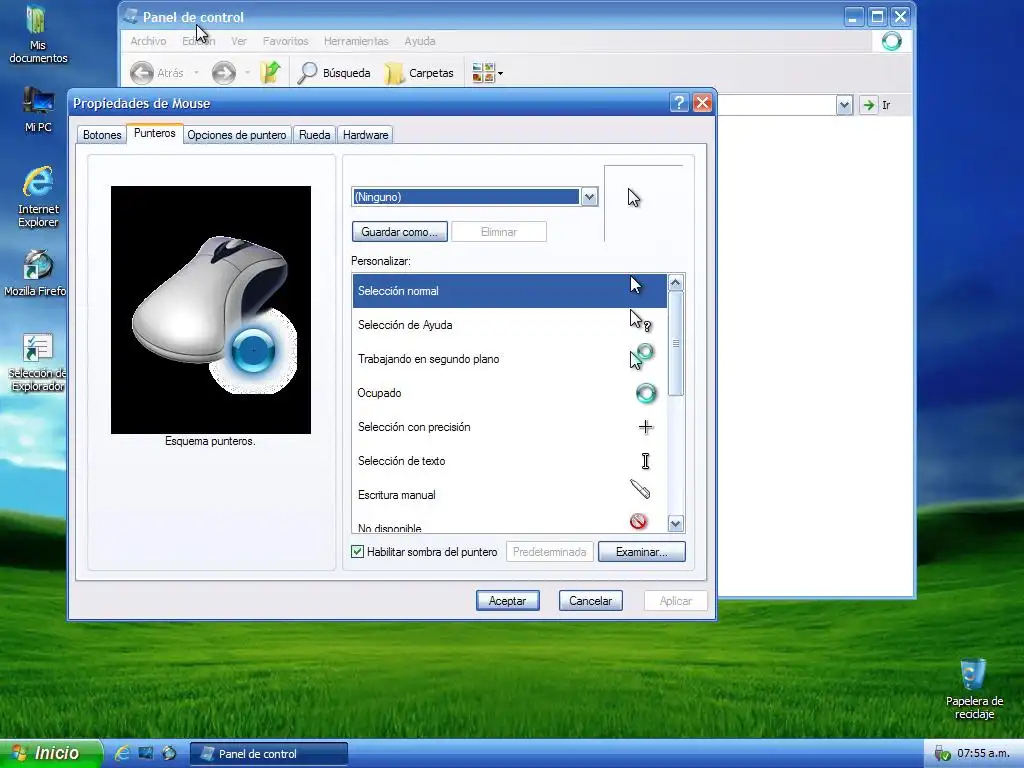Screen dimensions: 1024x768
Task: Click the mouse scheme preview image
Action: 210,310
